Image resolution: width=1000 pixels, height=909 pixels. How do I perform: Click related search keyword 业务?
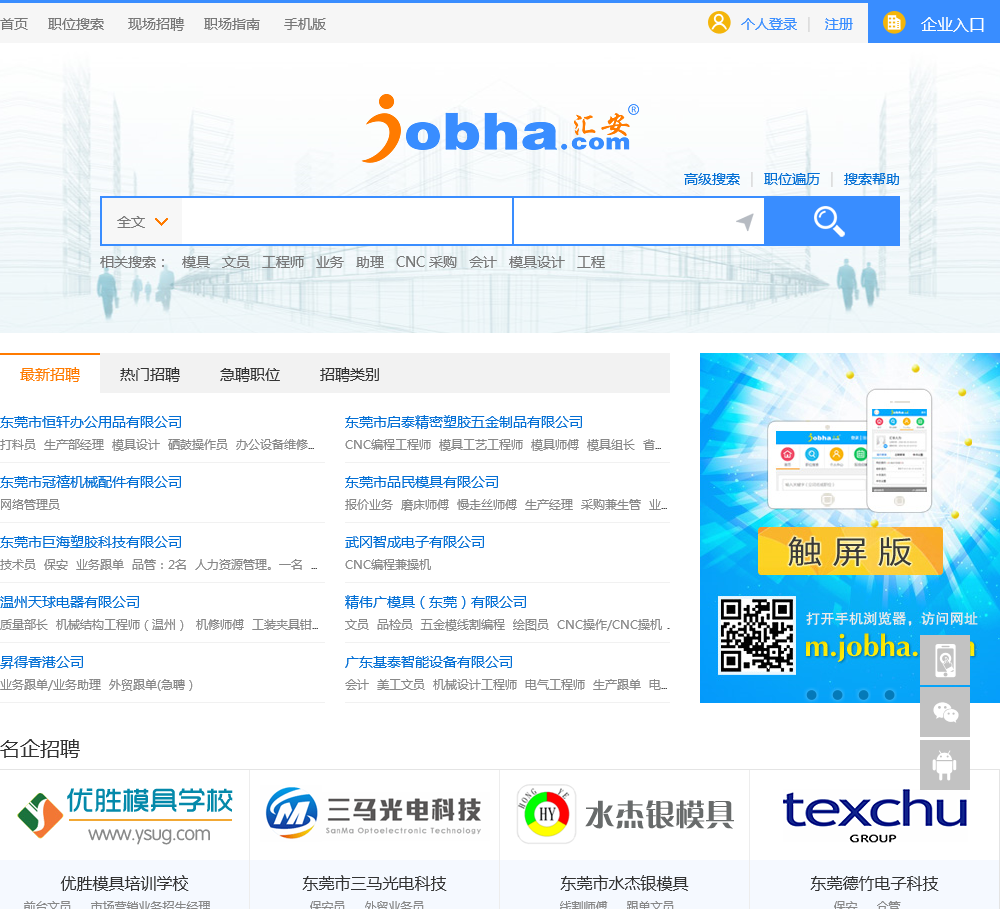(x=330, y=262)
